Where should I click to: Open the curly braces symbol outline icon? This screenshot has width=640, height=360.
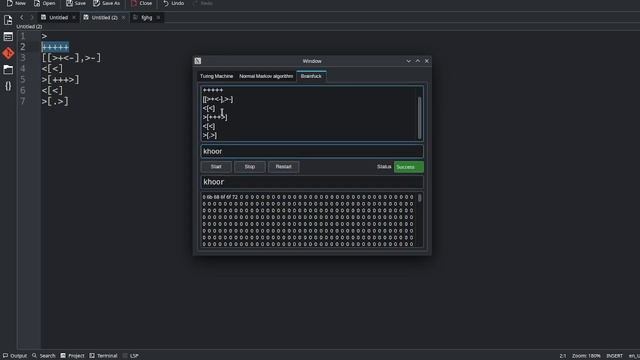[8, 86]
